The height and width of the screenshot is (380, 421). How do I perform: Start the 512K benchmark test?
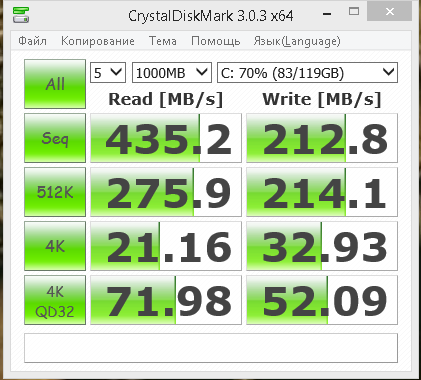(55, 192)
